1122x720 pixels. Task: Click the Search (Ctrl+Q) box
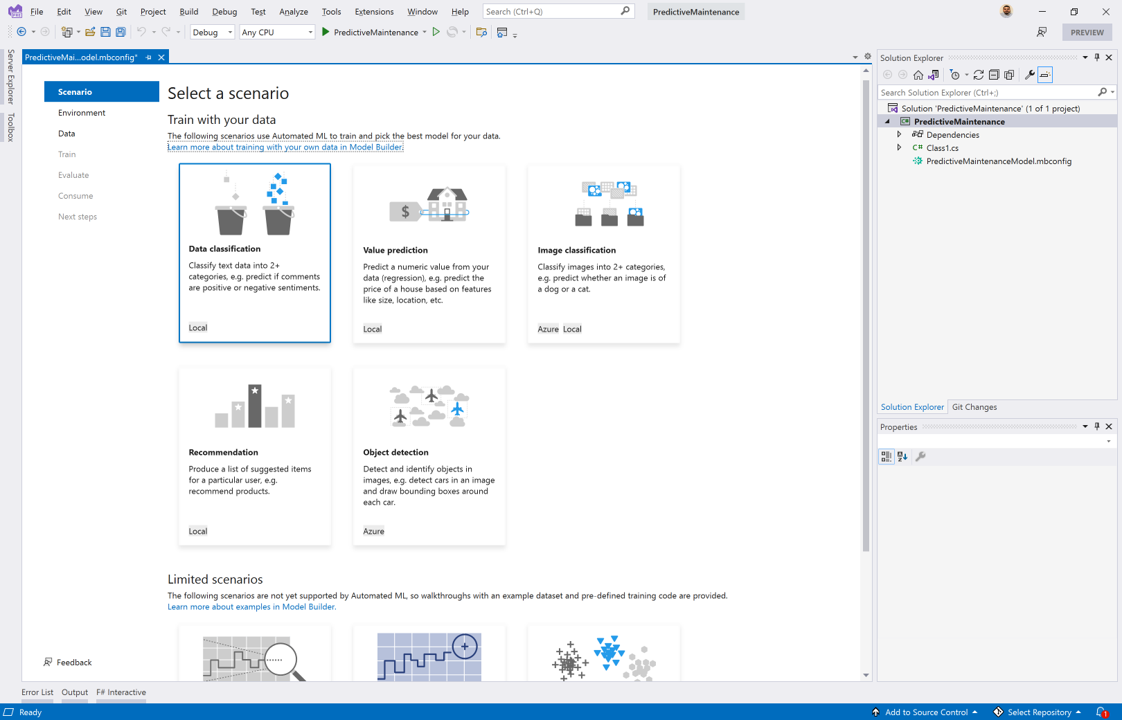(559, 11)
